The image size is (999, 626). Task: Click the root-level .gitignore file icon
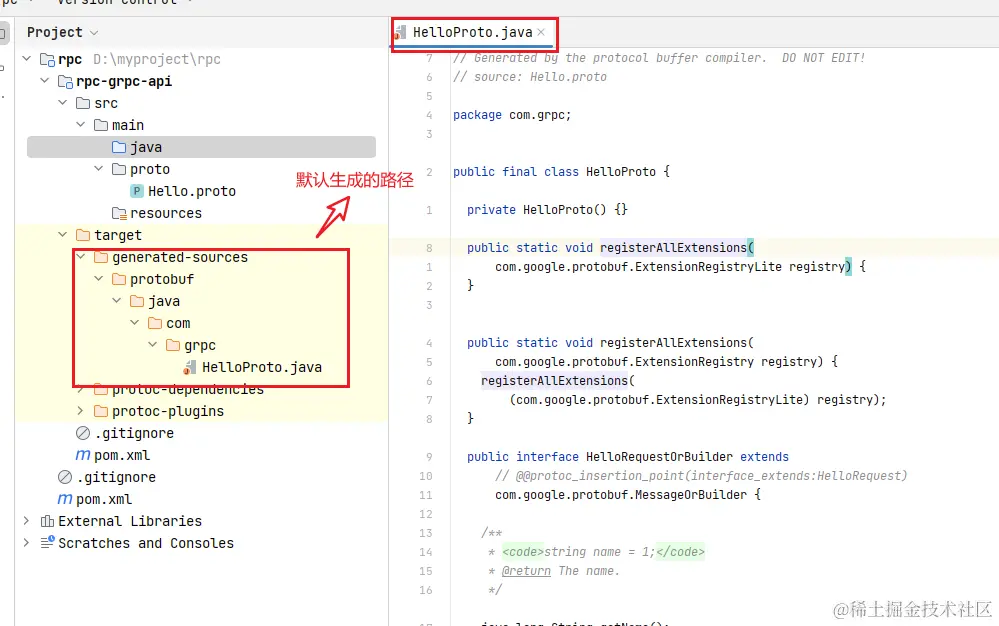[x=65, y=477]
